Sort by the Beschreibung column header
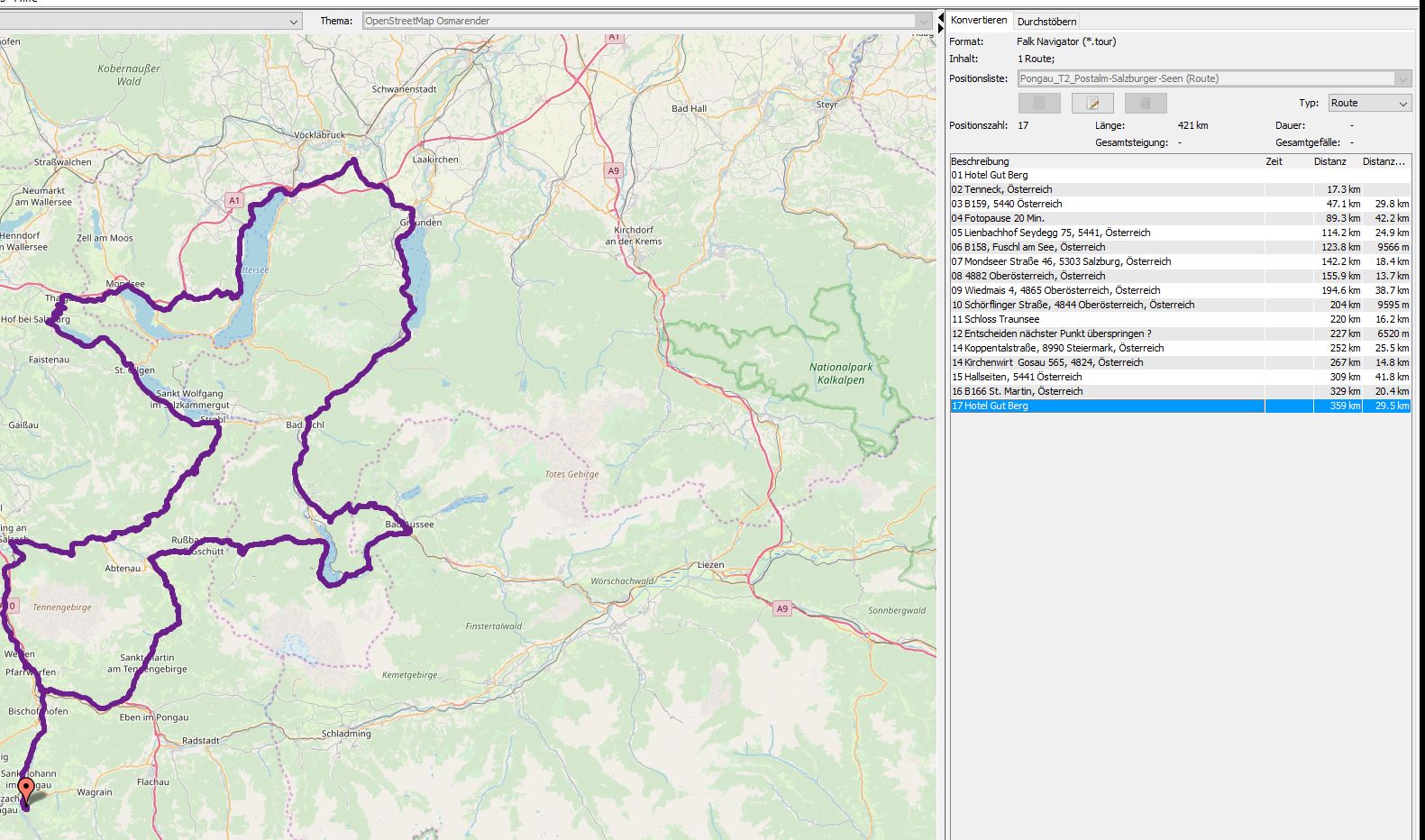Screen dimensions: 1425x840 1107,161
